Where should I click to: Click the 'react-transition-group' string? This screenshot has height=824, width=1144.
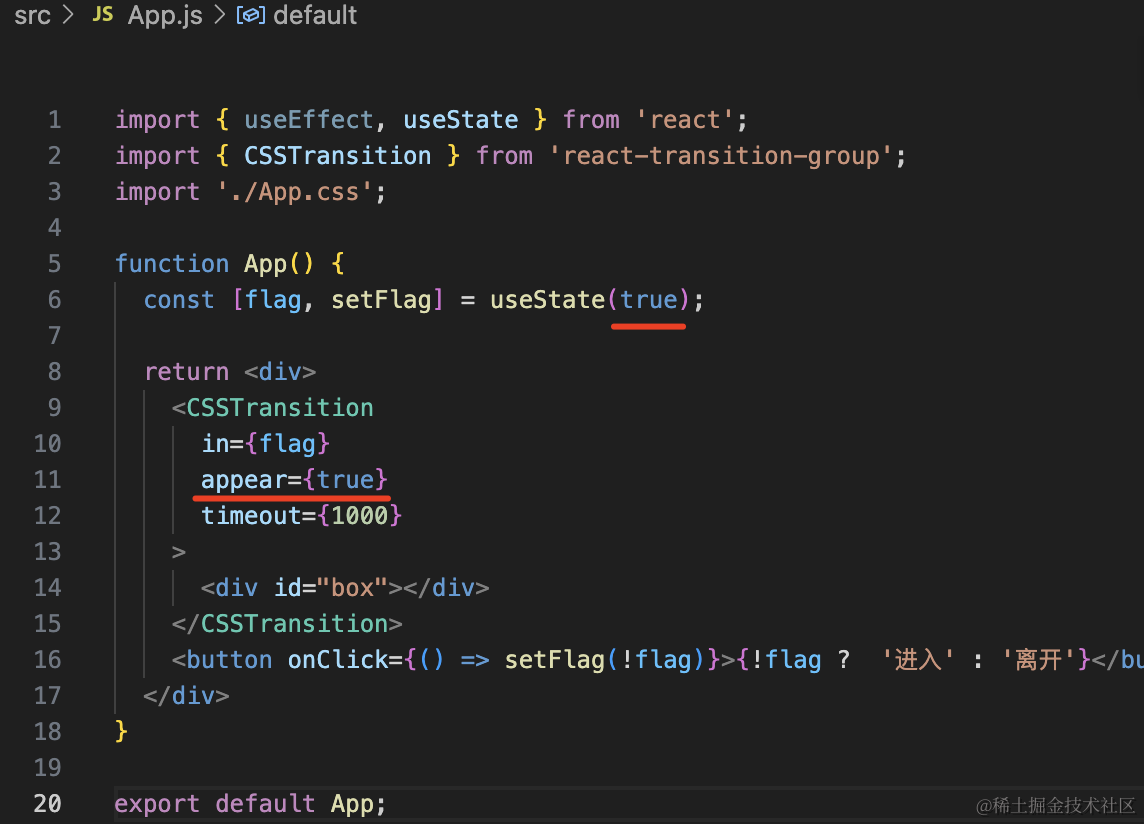click(722, 155)
